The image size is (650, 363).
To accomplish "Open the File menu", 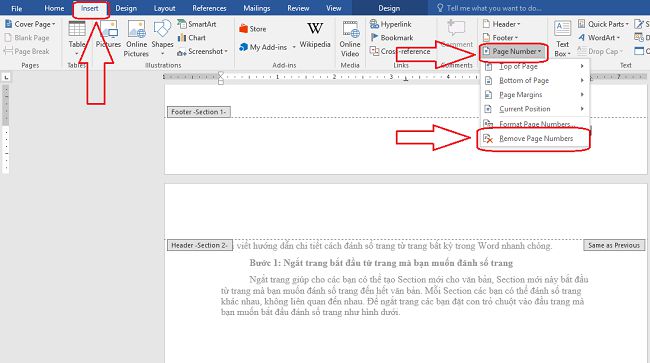I will [17, 8].
